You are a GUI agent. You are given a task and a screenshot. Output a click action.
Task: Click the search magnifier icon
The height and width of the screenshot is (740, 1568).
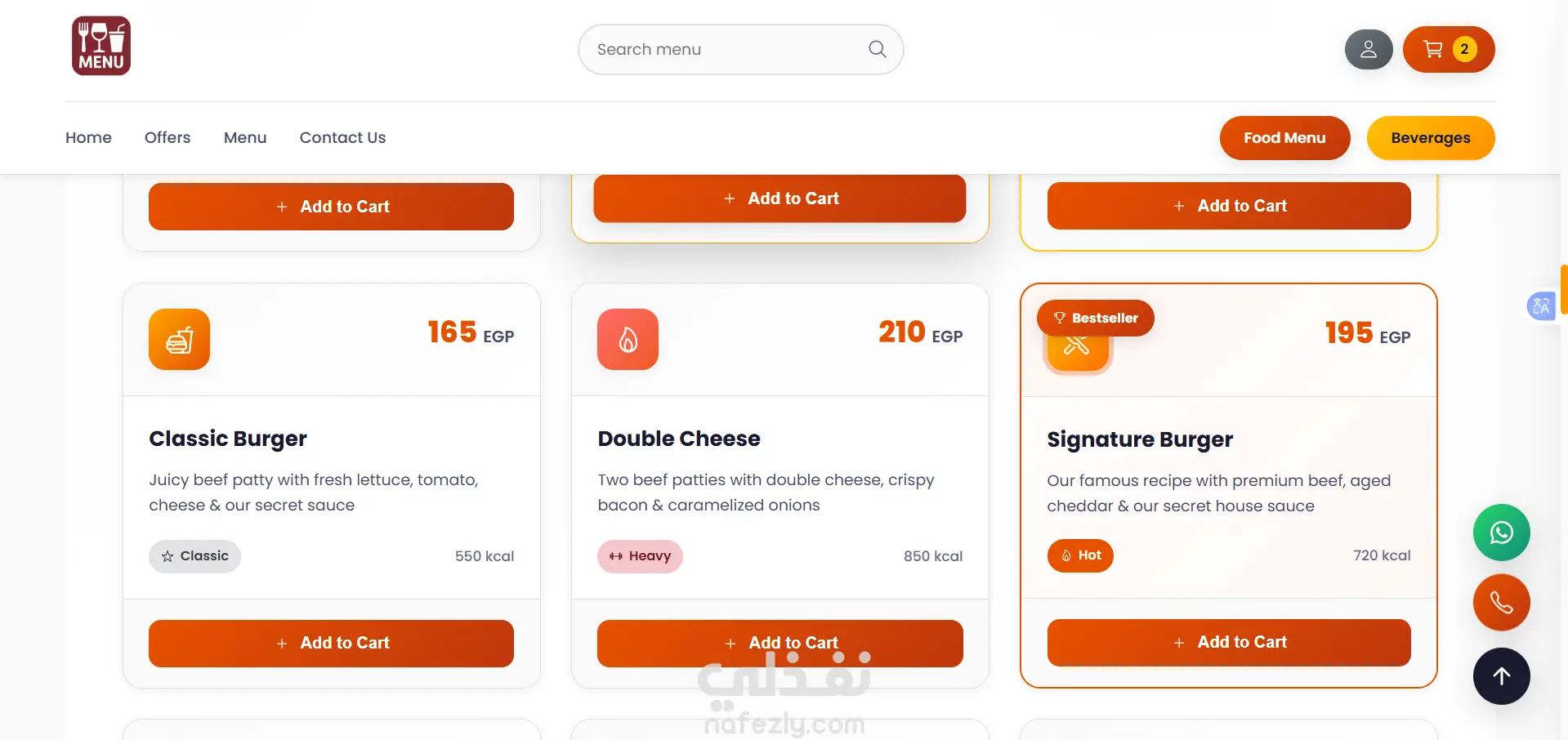click(877, 49)
